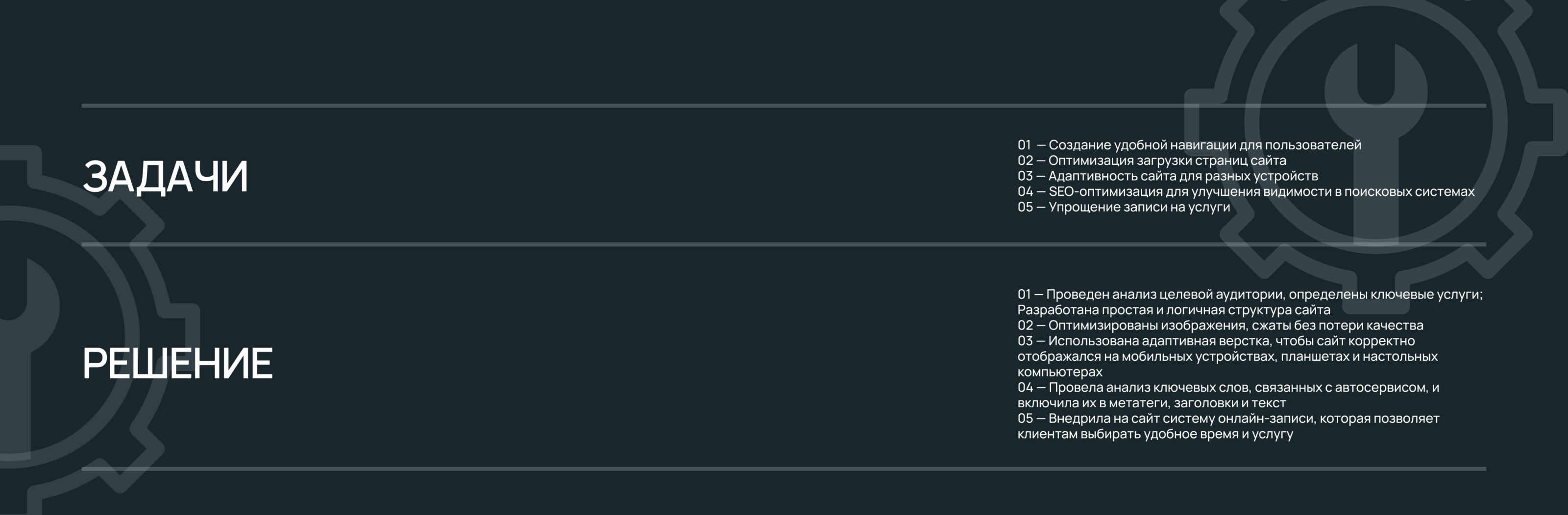
Task: Select solution 02 Оптимизированы изображения line
Action: (x=1220, y=325)
